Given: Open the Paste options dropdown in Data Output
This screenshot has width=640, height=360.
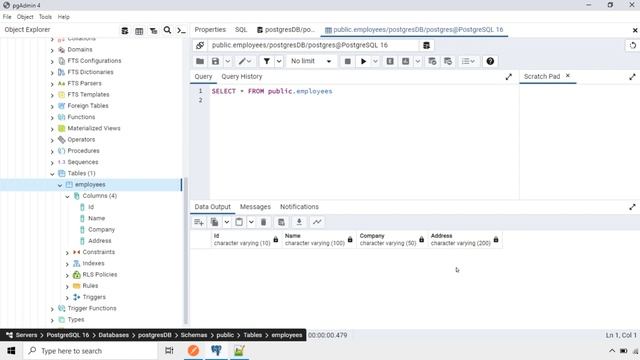Looking at the screenshot, I should pos(251,222).
